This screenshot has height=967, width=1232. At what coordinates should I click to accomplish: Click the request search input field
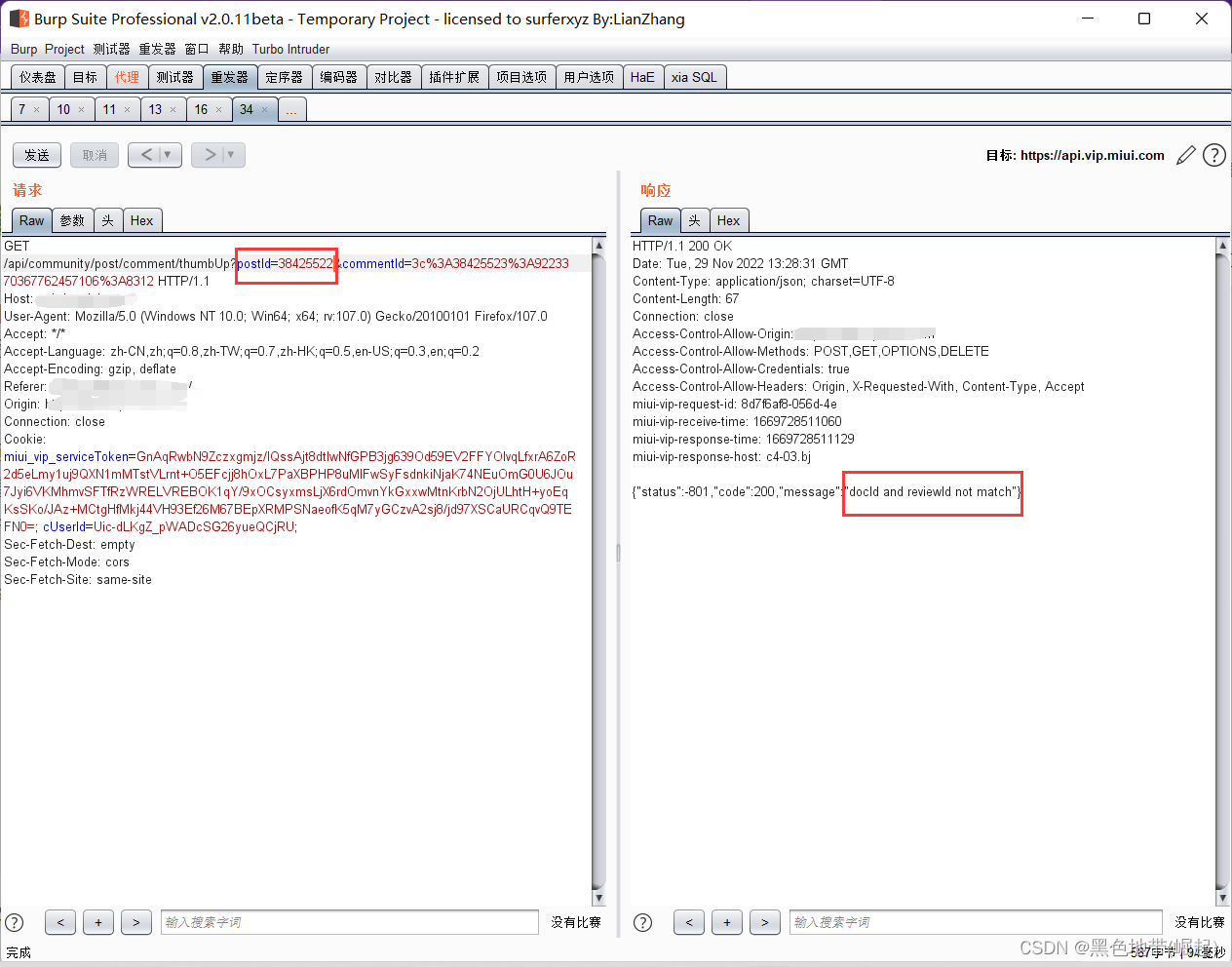(x=350, y=922)
